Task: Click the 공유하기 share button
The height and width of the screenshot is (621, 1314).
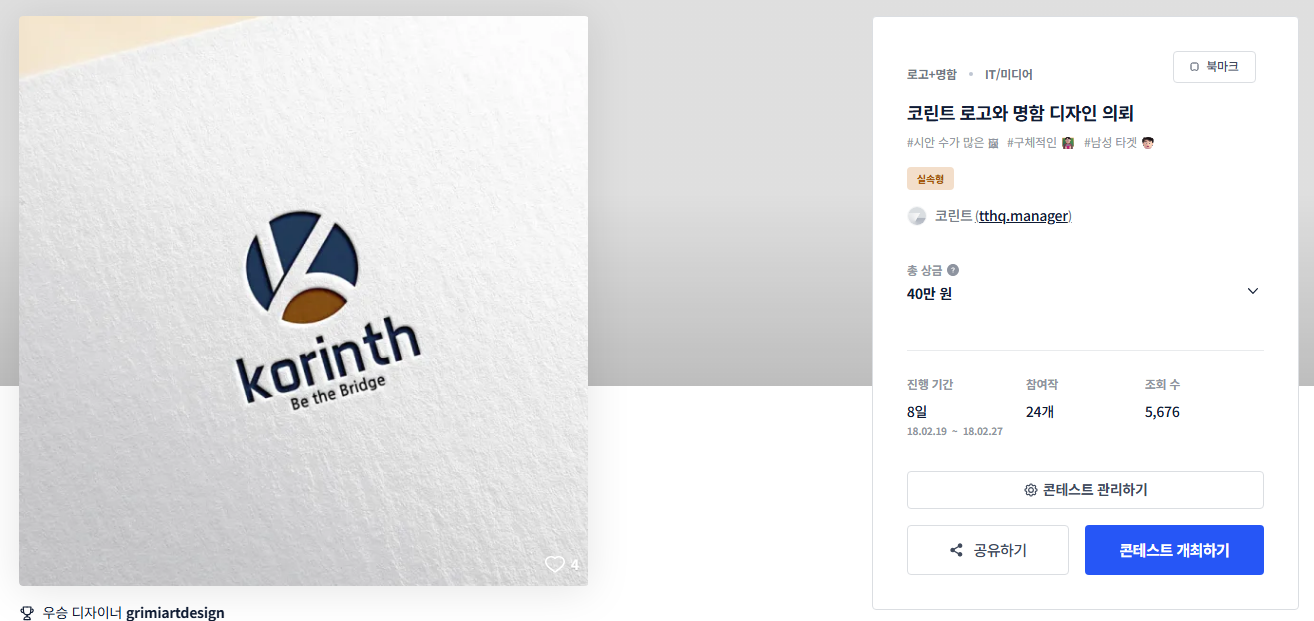Action: (x=988, y=550)
